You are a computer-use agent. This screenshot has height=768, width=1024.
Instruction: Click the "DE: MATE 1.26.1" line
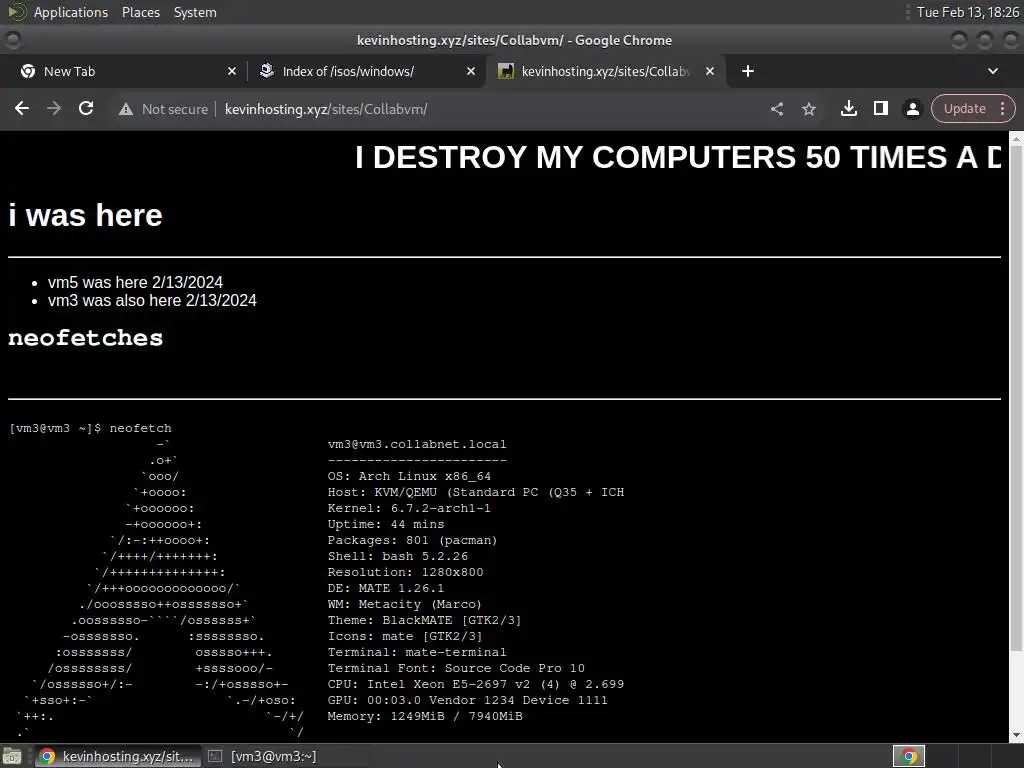coord(385,588)
